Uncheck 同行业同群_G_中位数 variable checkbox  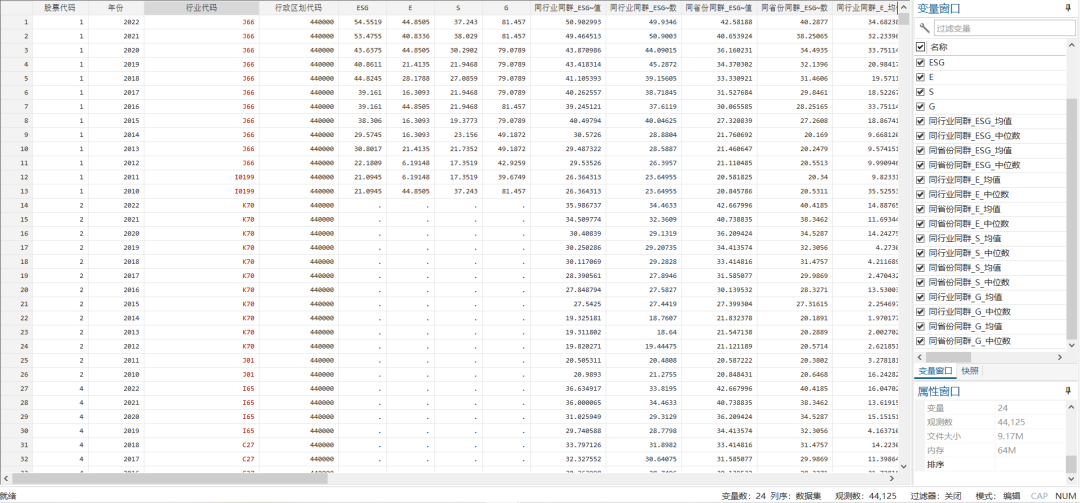coord(921,311)
